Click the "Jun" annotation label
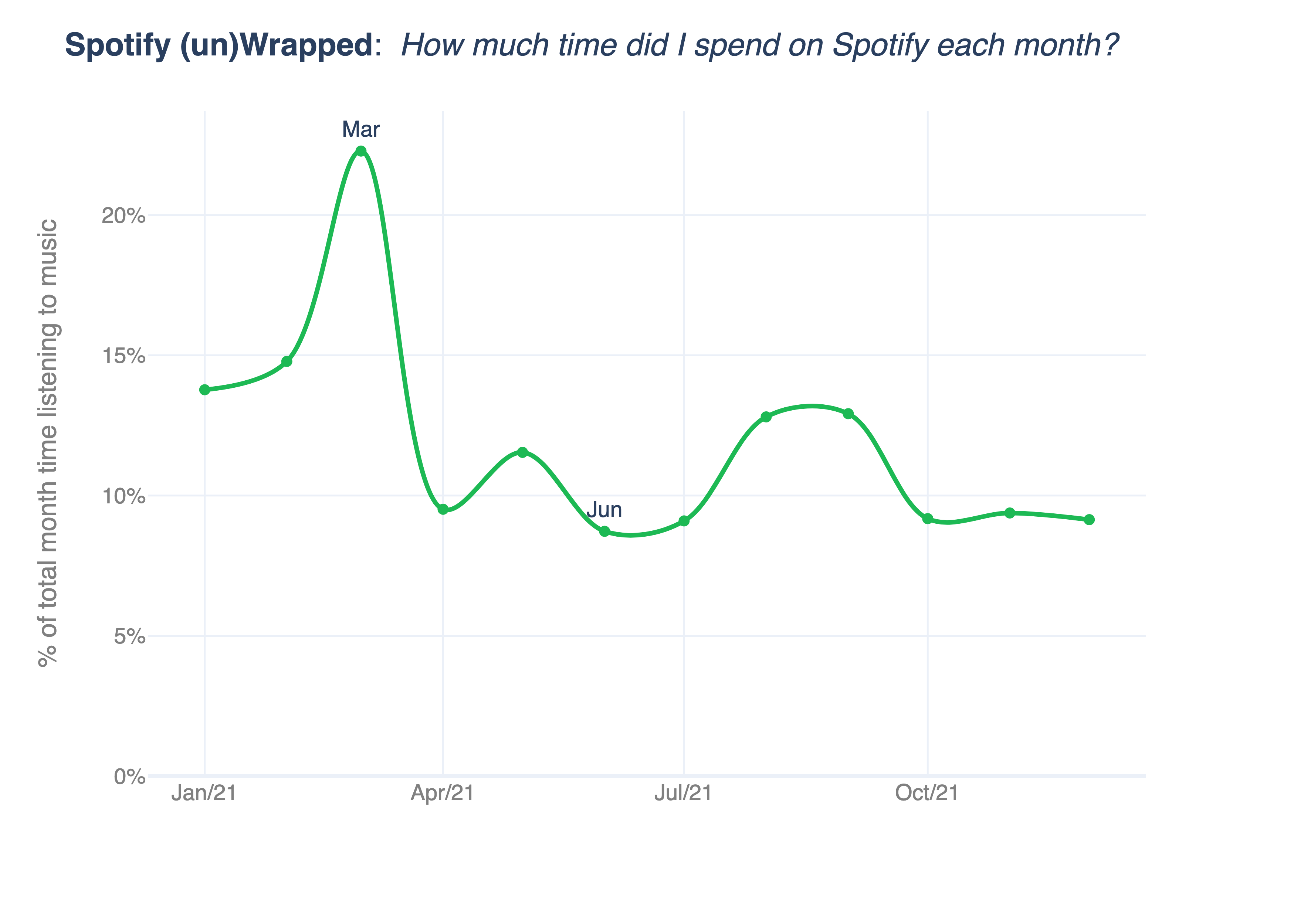The height and width of the screenshot is (924, 1294). (x=604, y=510)
